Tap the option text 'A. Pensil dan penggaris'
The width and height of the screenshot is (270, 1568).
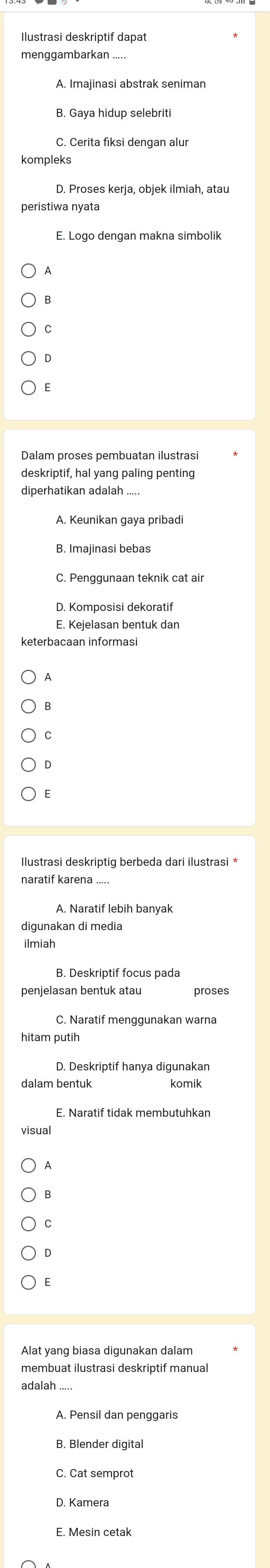coord(116,1414)
